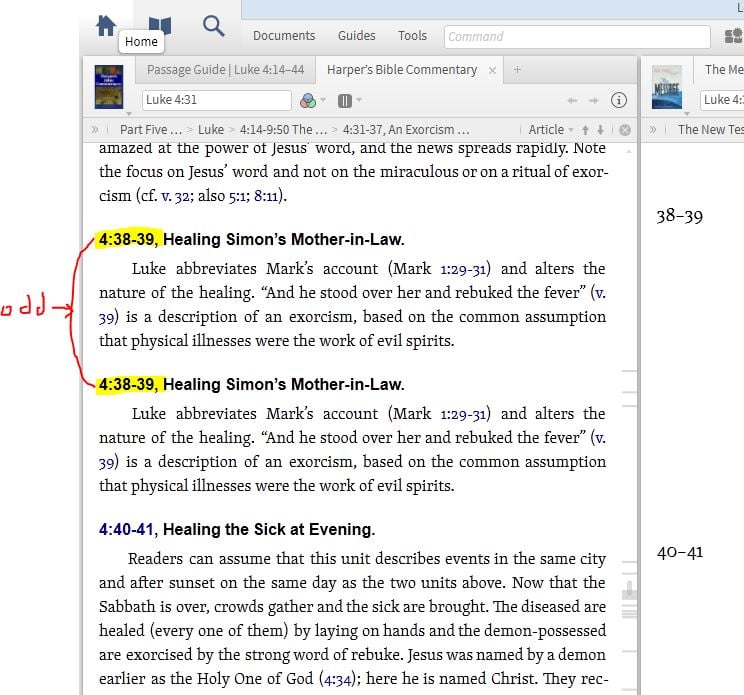The height and width of the screenshot is (695, 744).
Task: Open the Search magnifier icon
Action: (x=214, y=26)
